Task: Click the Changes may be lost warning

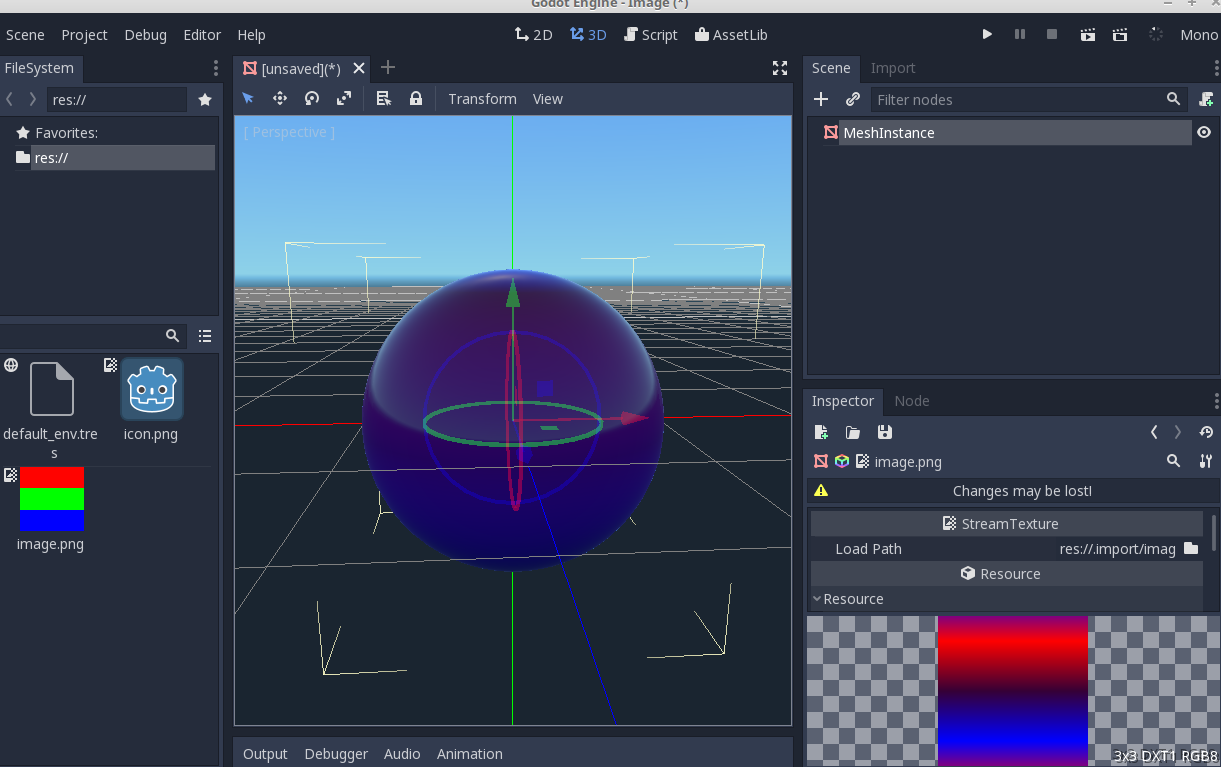Action: point(1012,491)
